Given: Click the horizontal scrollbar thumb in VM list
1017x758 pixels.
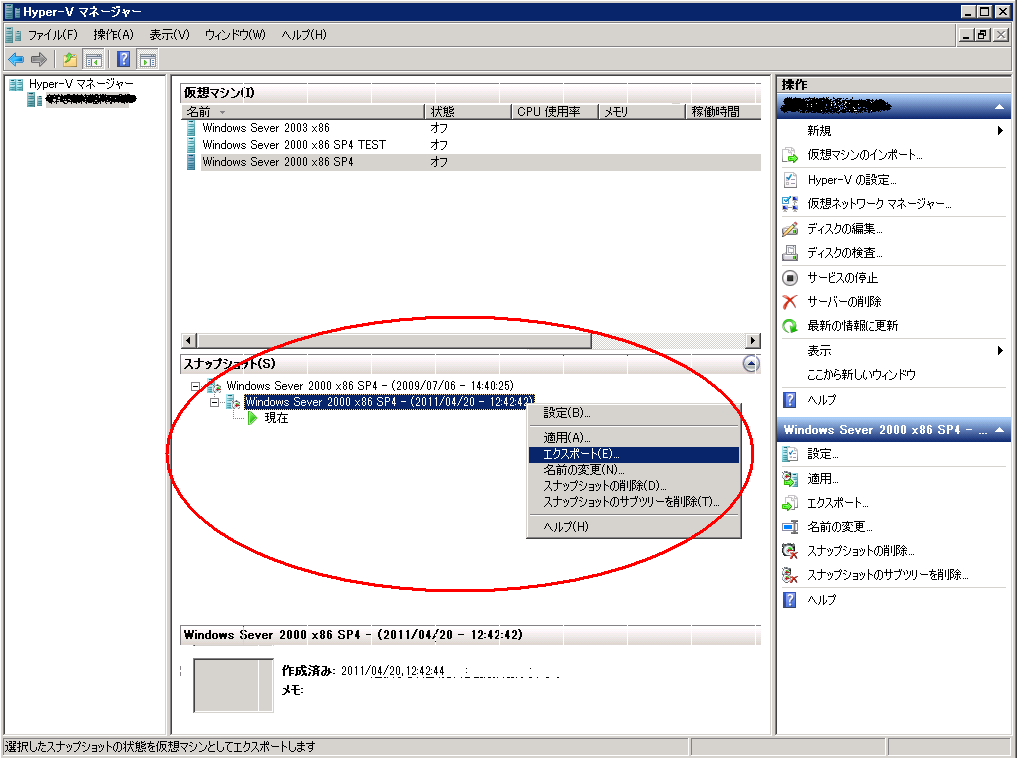Looking at the screenshot, I should (x=394, y=340).
